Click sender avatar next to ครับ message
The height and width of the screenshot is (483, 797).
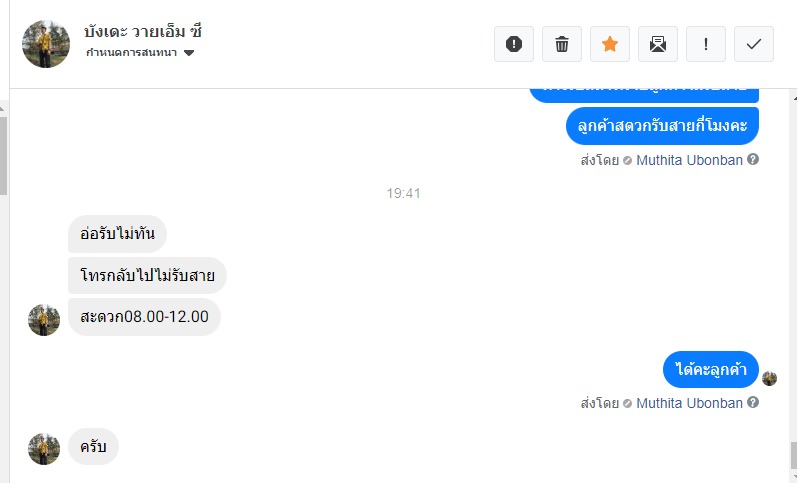(x=44, y=449)
